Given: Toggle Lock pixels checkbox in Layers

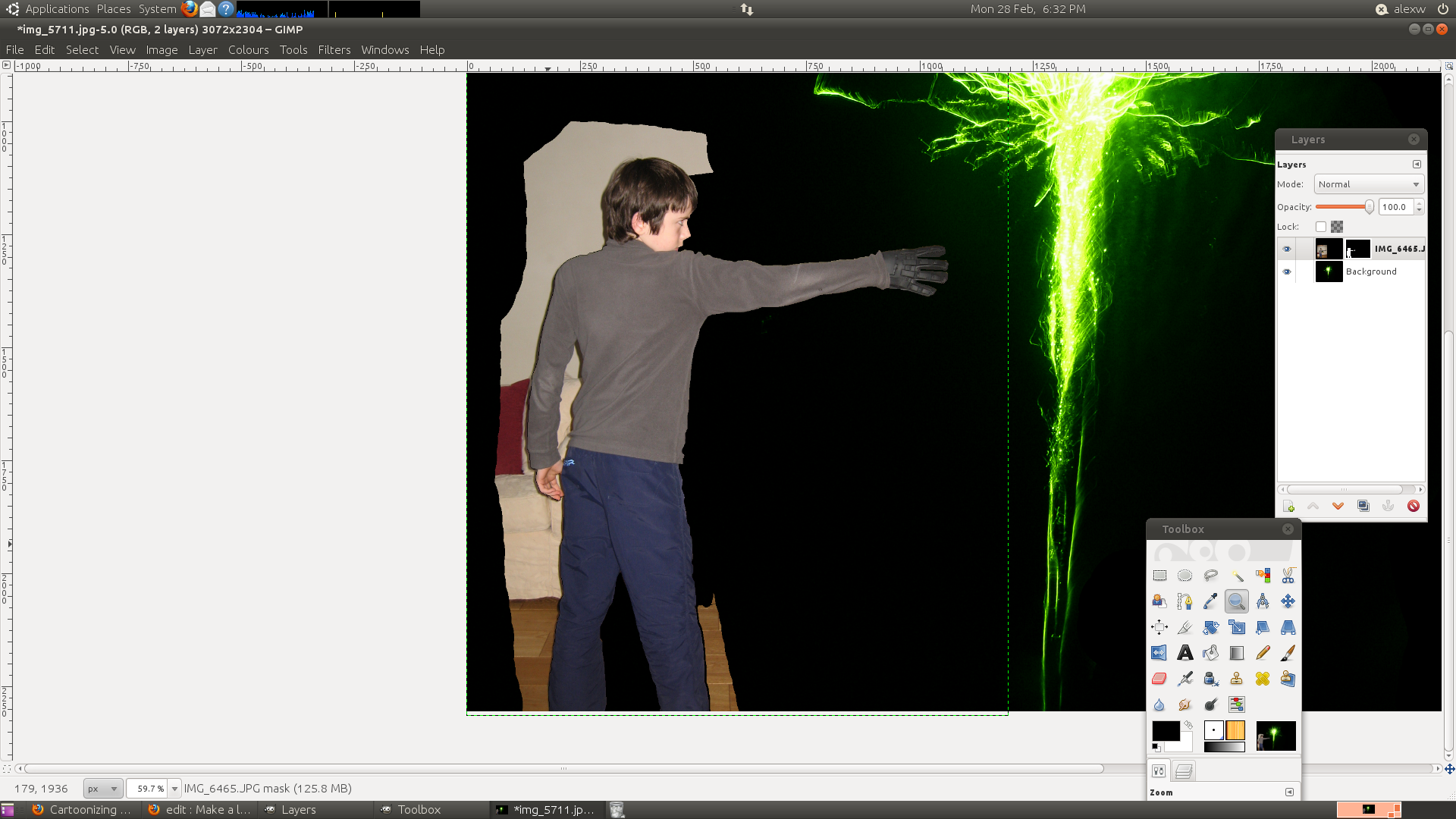Looking at the screenshot, I should click(1321, 227).
